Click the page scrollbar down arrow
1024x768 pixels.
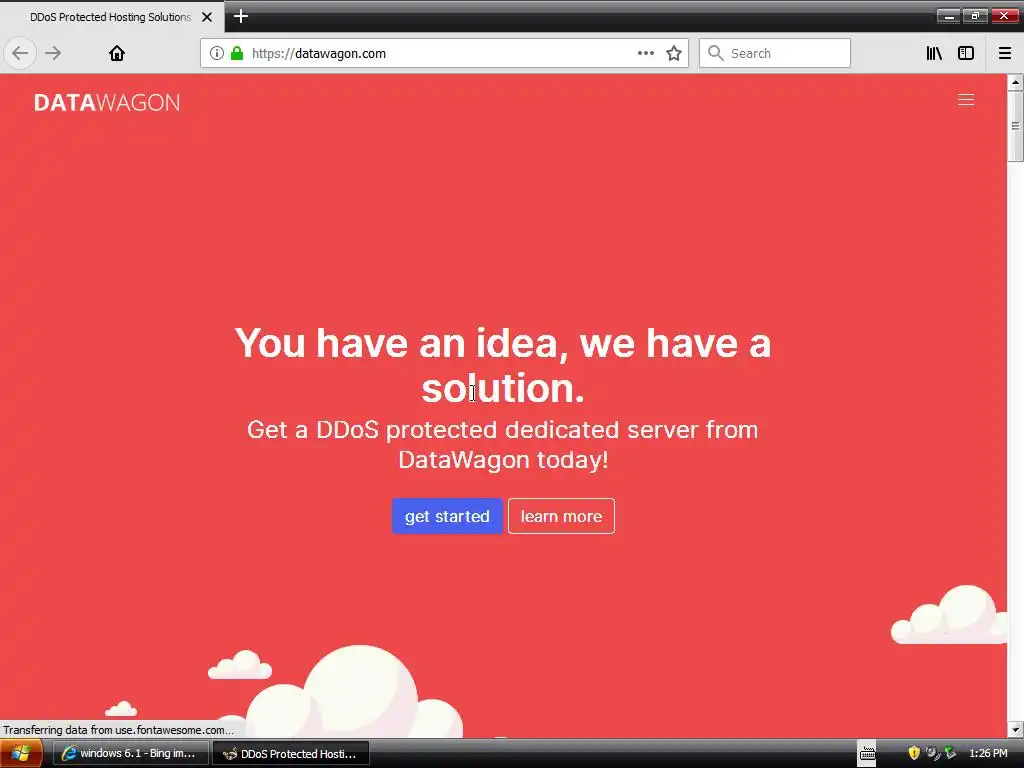pos(1015,729)
